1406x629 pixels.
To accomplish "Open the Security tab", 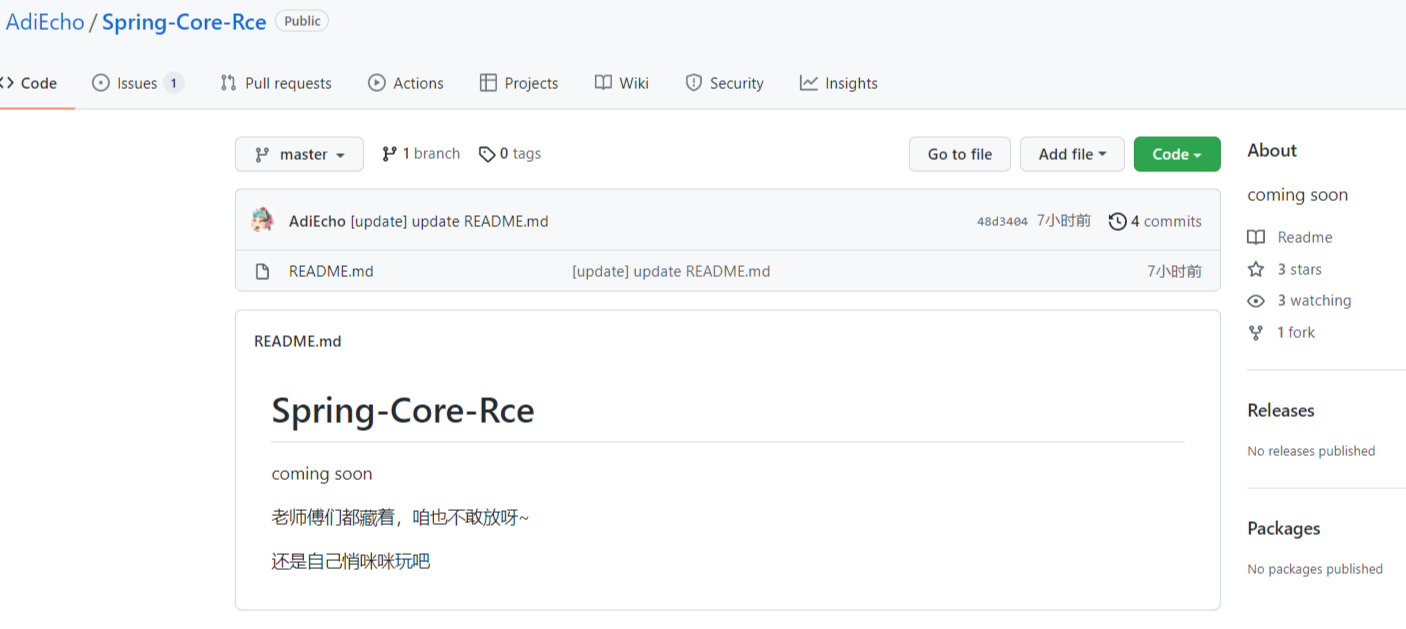I will (x=725, y=83).
